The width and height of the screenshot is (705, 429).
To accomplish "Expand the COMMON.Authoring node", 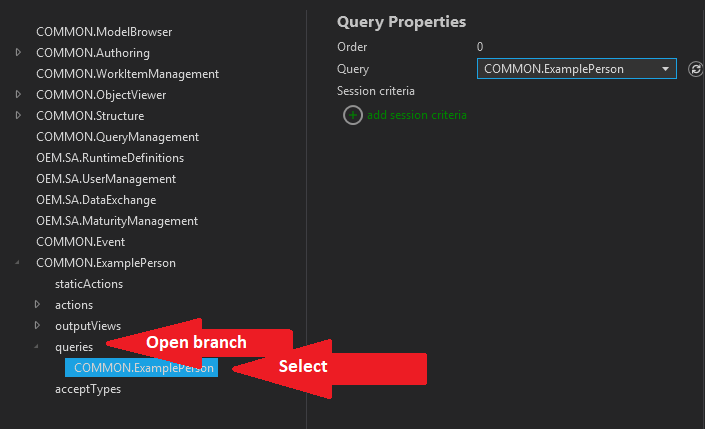I will pos(18,53).
